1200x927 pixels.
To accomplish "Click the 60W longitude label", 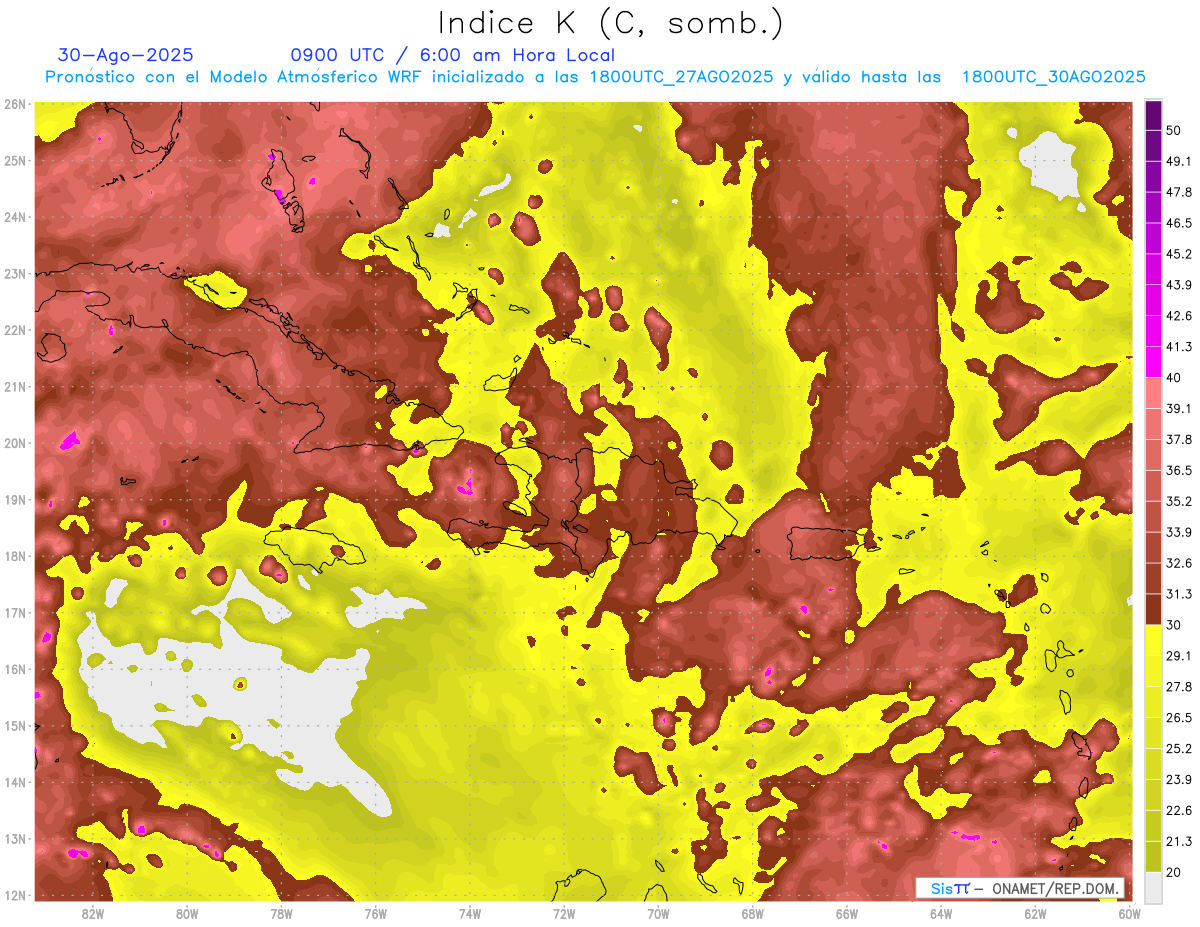I will (1130, 913).
